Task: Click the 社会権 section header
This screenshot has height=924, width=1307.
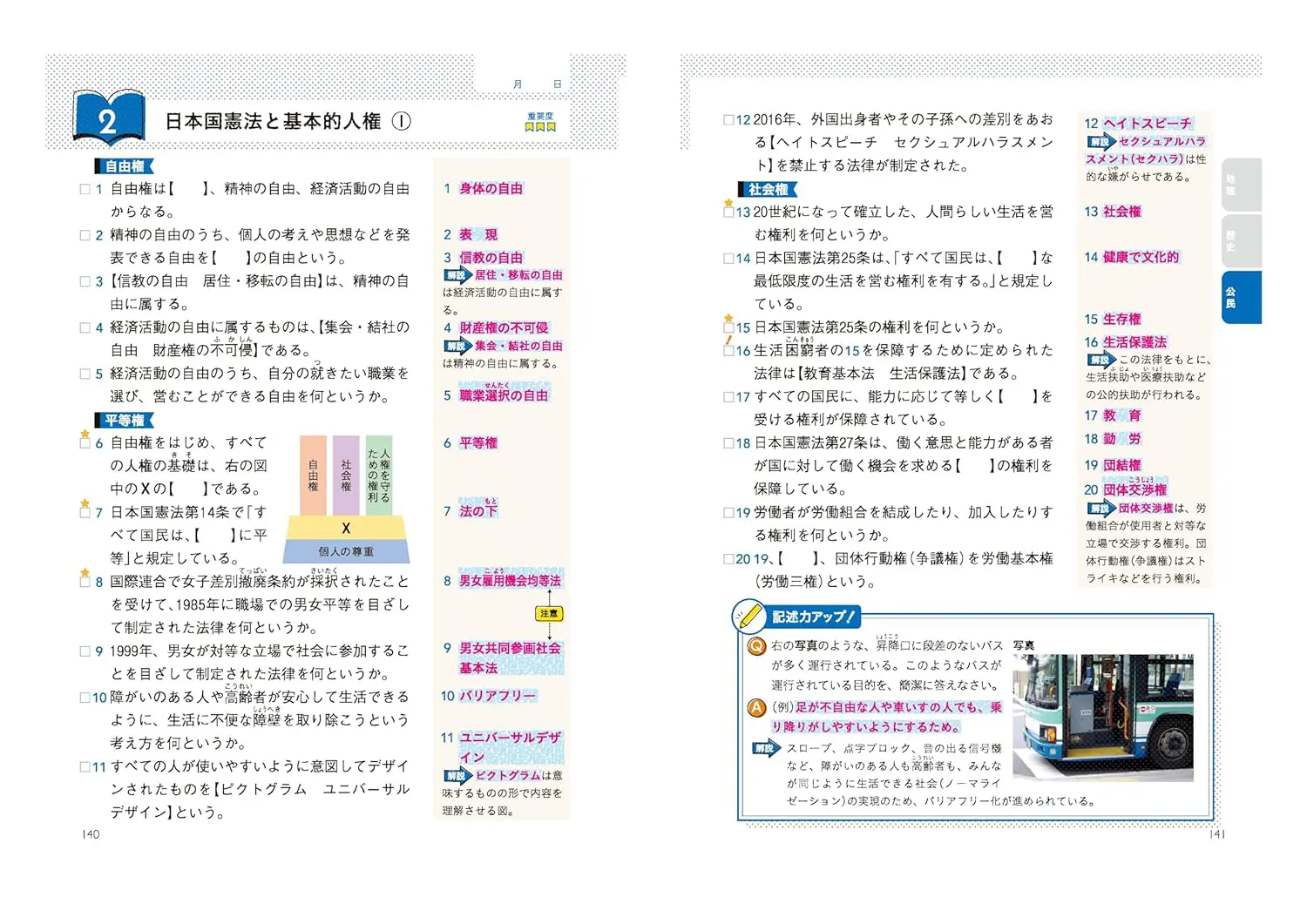Action: click(x=768, y=189)
